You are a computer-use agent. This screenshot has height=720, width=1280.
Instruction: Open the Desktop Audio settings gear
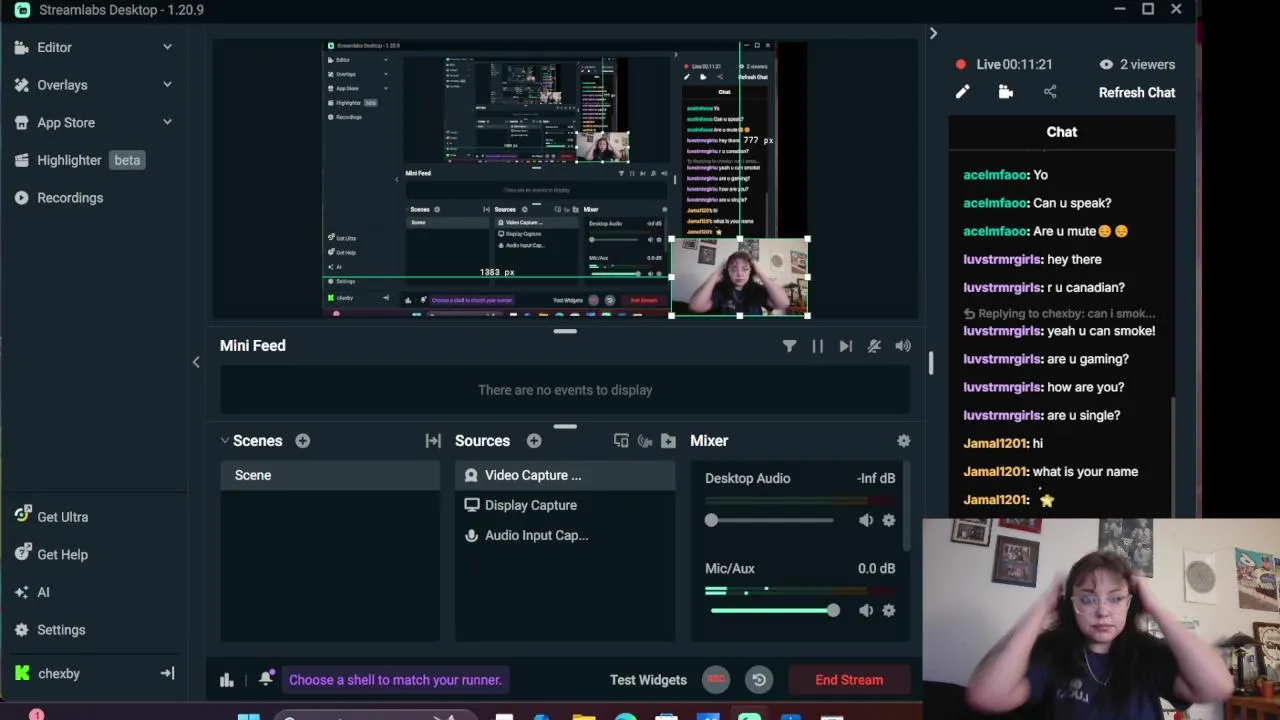click(x=888, y=520)
